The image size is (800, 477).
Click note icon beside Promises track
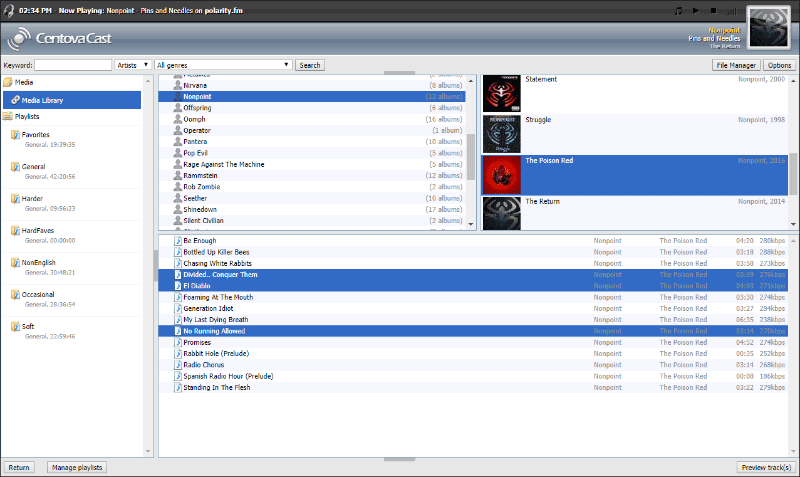click(178, 342)
